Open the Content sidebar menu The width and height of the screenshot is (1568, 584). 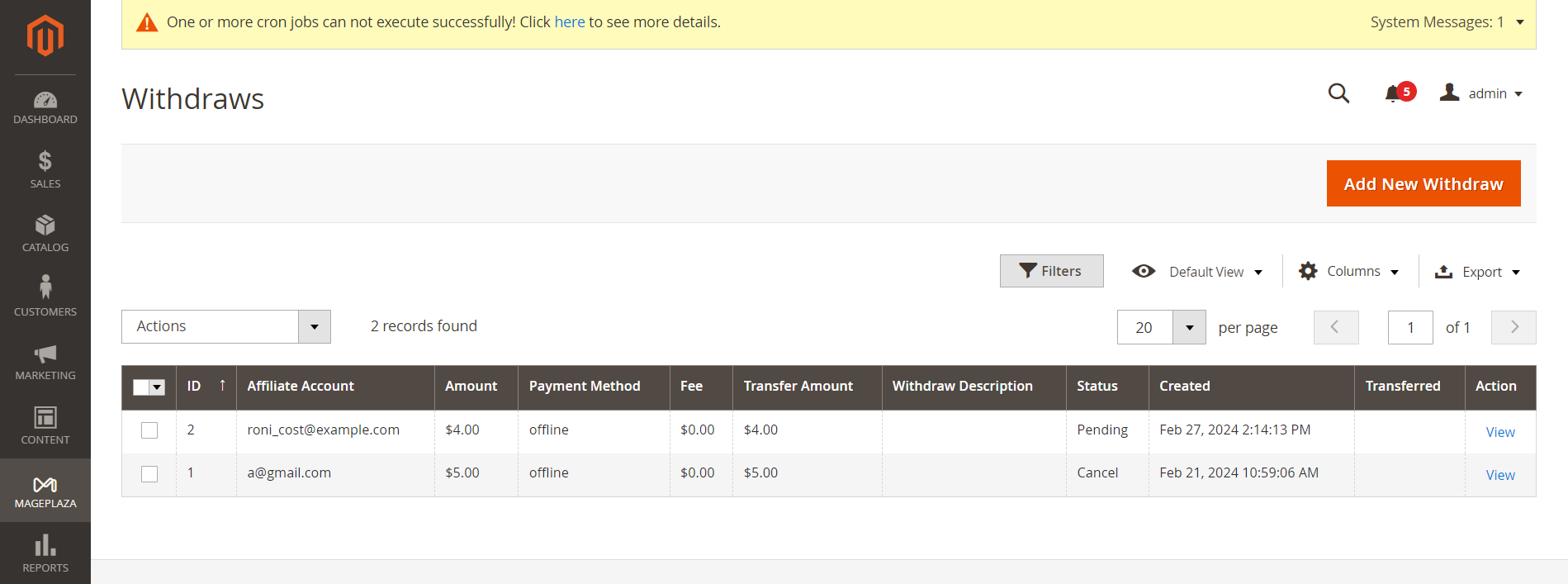click(45, 425)
